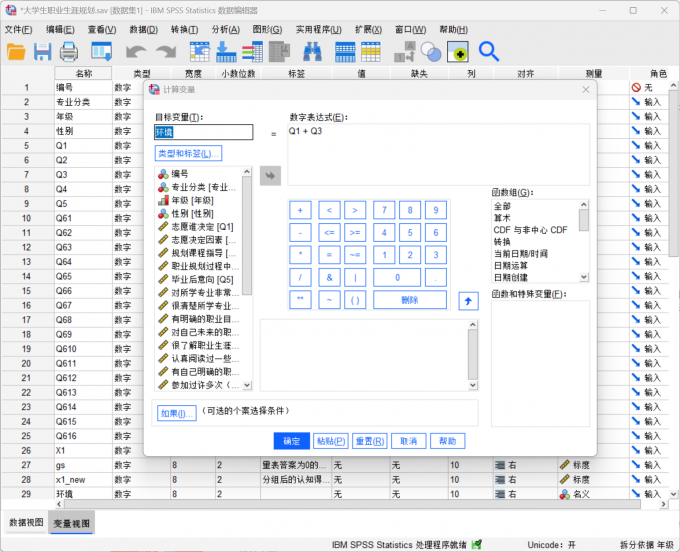680x552 pixels.
Task: Click the keypad Delete (删除) button
Action: (410, 300)
